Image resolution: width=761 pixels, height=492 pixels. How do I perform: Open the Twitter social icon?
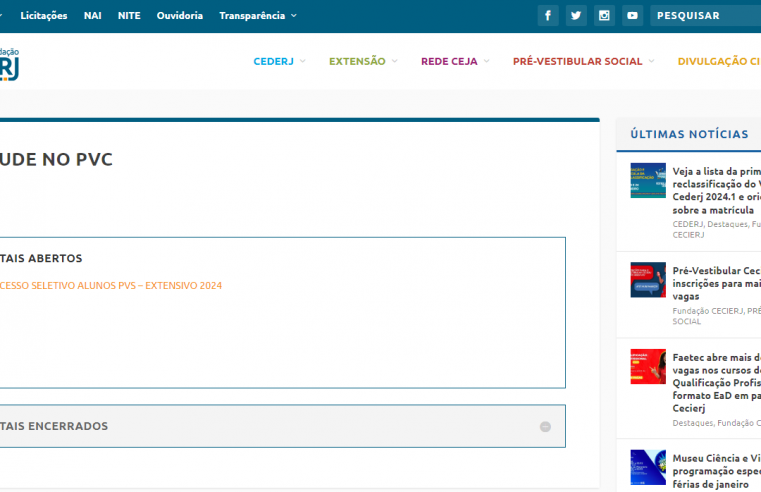[576, 16]
